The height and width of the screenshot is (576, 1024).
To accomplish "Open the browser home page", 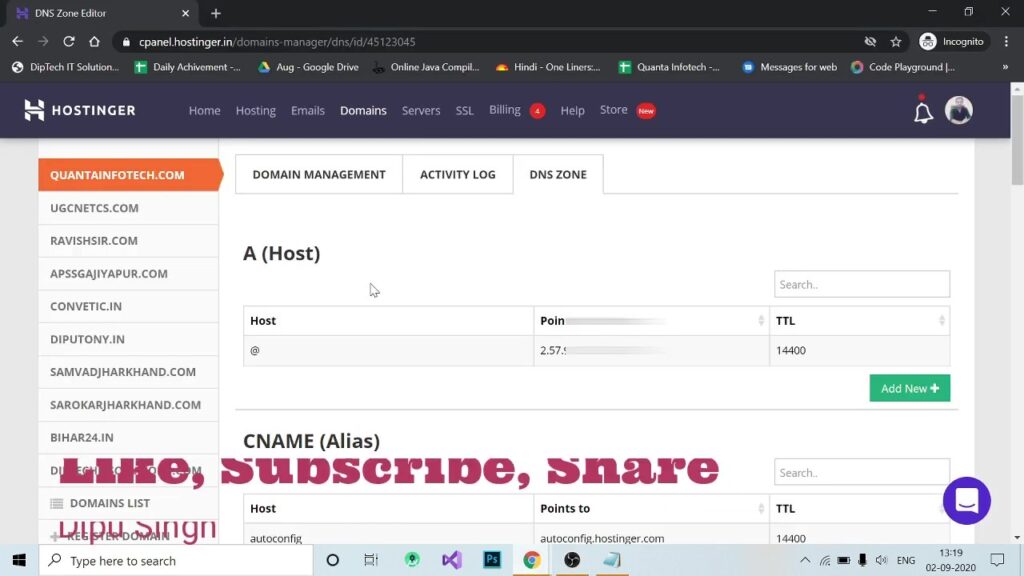I will (x=94, y=42).
